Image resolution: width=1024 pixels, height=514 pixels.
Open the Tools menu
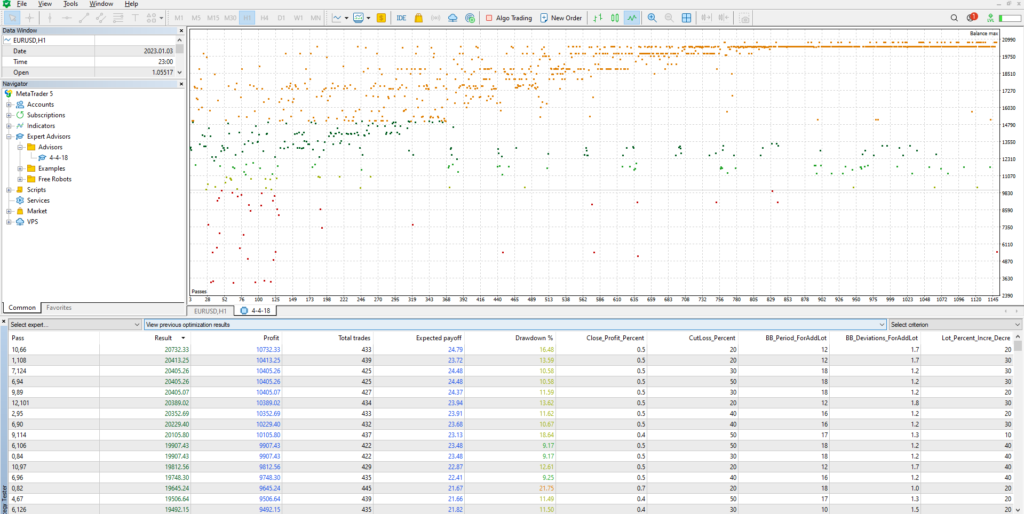[x=70, y=4]
